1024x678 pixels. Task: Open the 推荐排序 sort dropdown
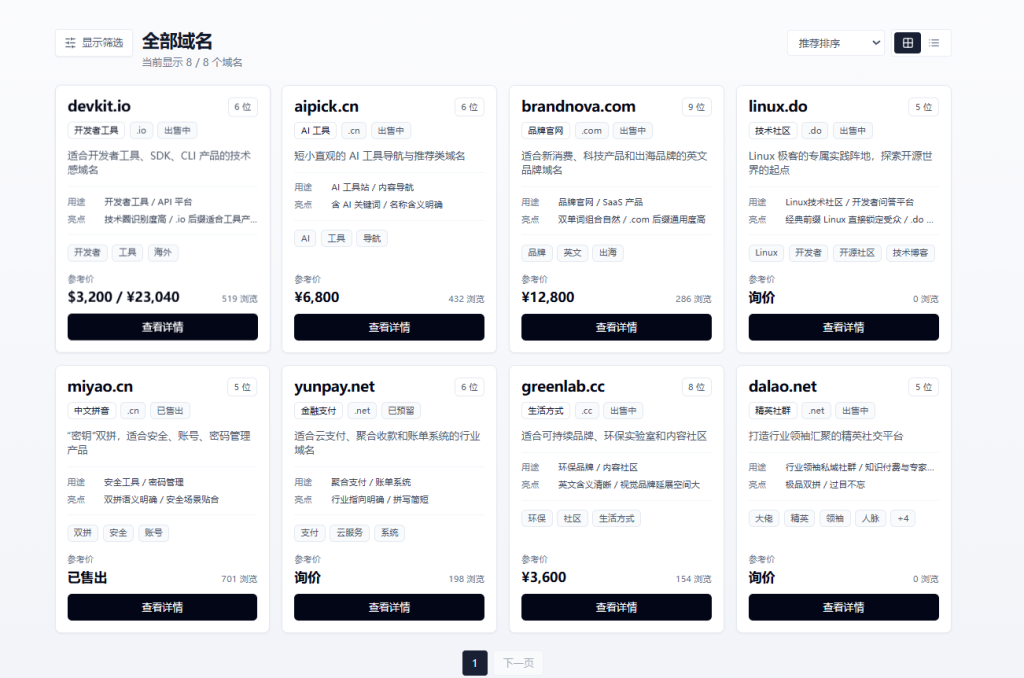point(836,43)
